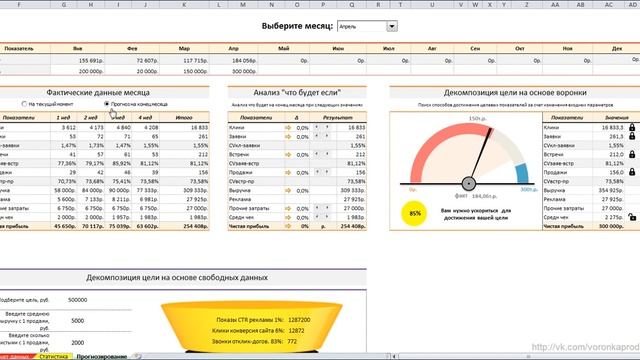Click the yellow arrow icon in Выручка what-if row
The height and width of the screenshot is (360, 640).
pyautogui.click(x=288, y=191)
